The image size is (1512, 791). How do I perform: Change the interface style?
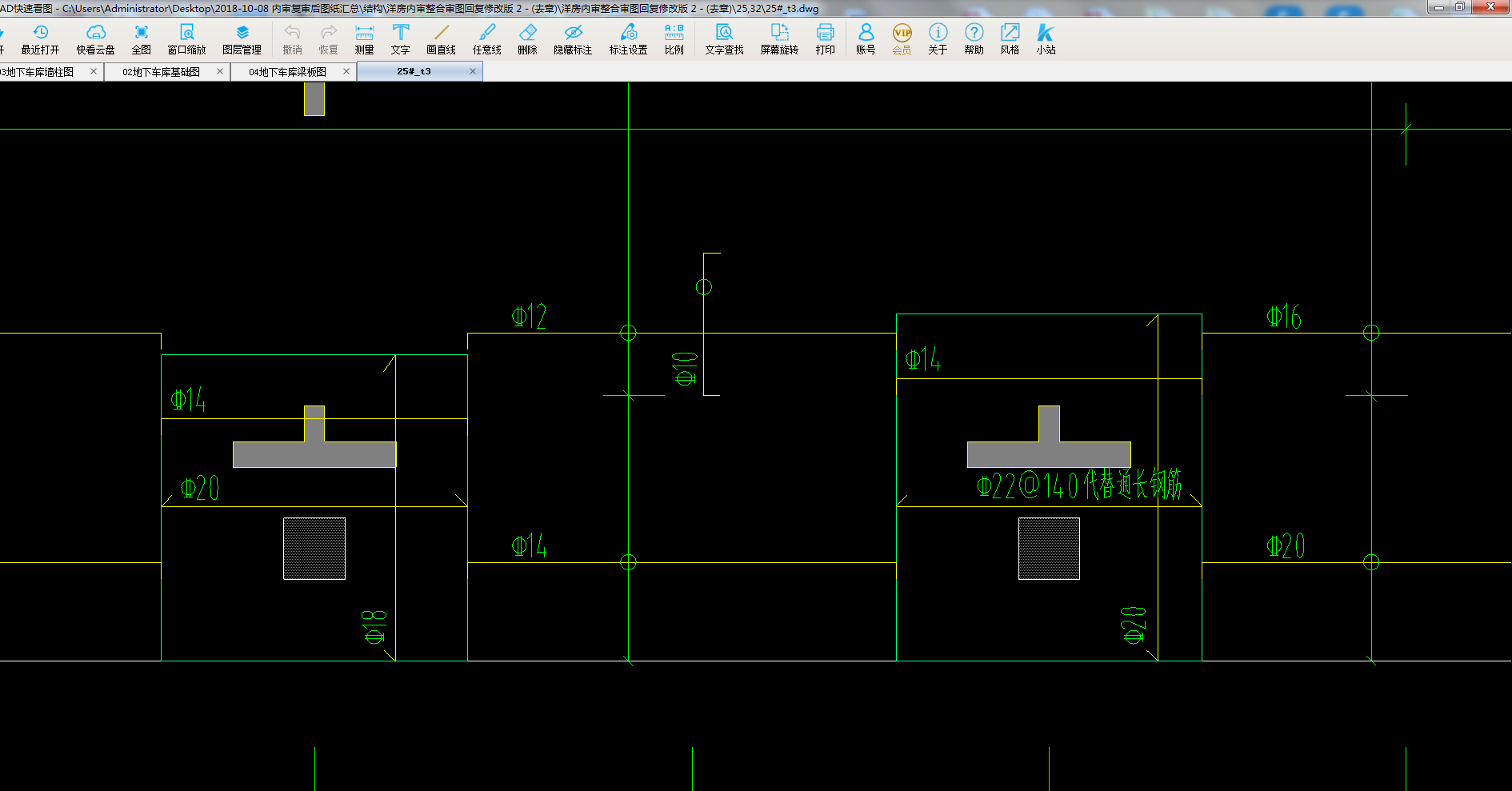(x=1010, y=39)
